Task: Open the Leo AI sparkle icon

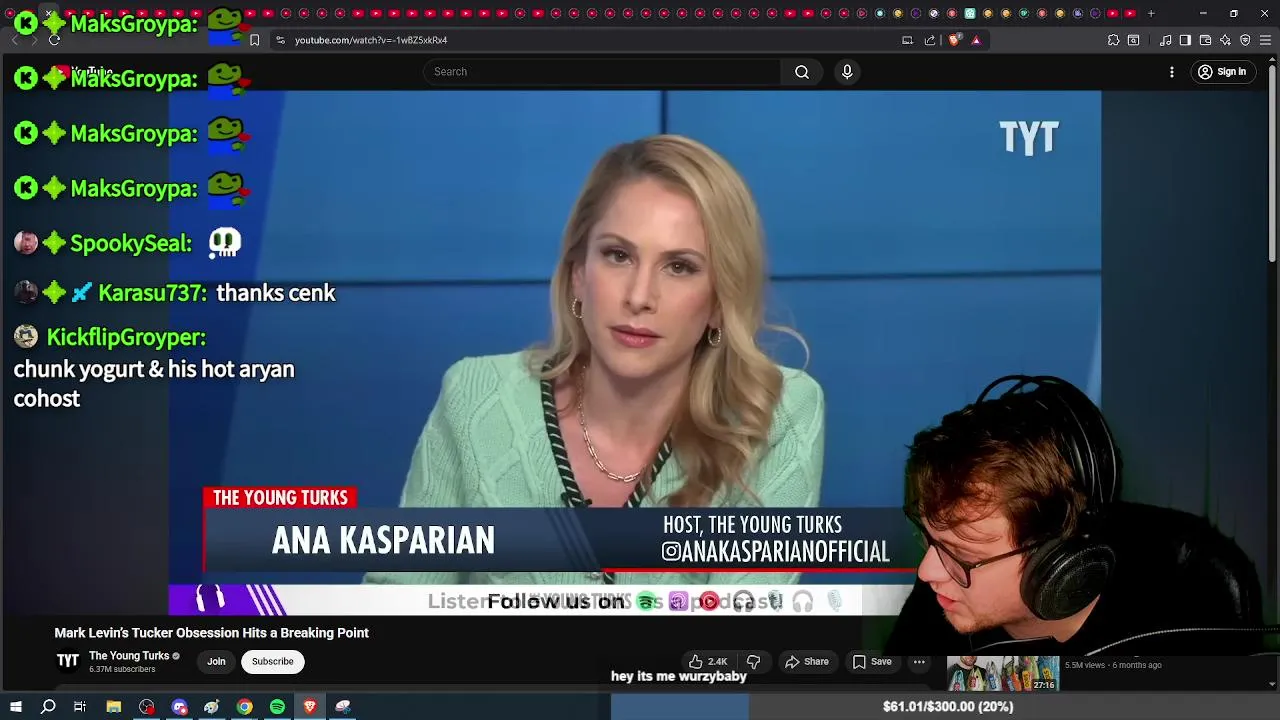Action: 1225,40
